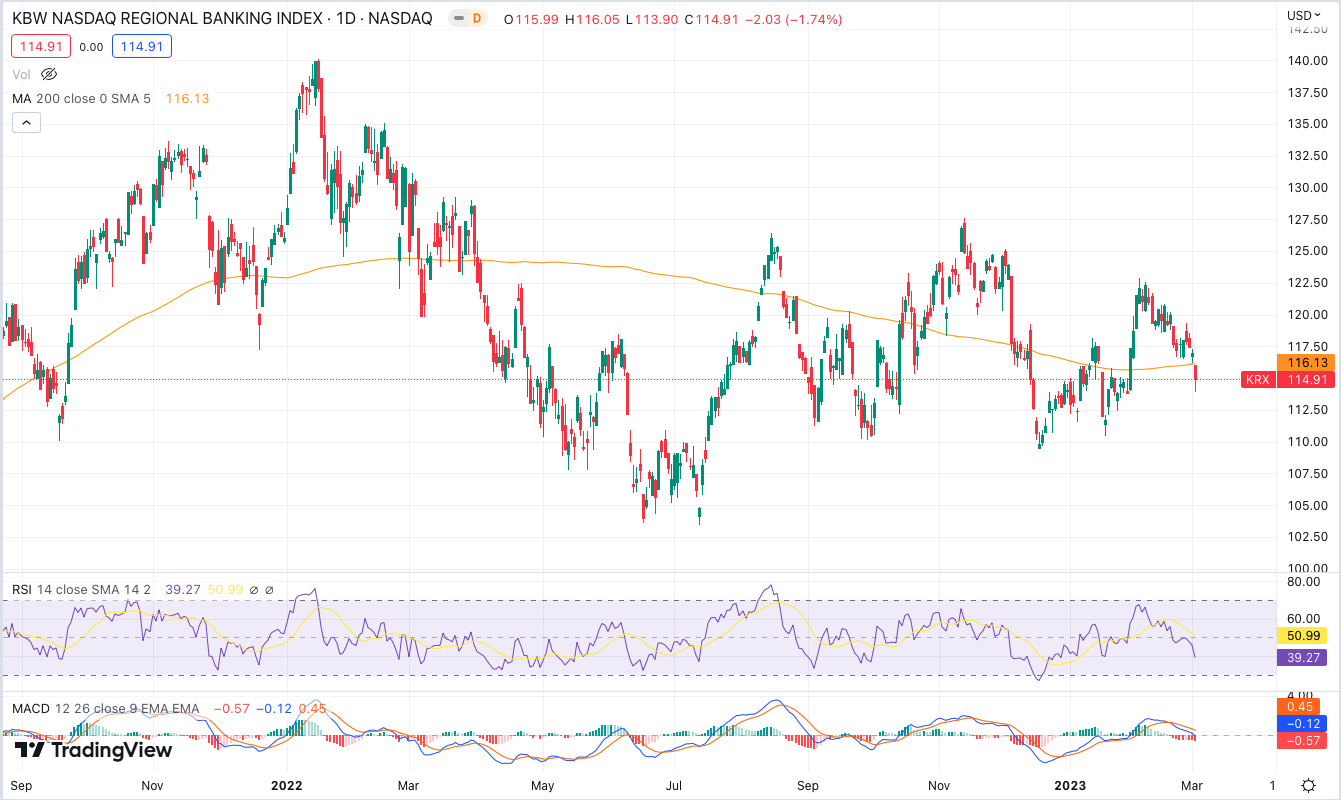Click the 2022 marker on time axis
This screenshot has height=800, width=1341.
pyautogui.click(x=287, y=785)
